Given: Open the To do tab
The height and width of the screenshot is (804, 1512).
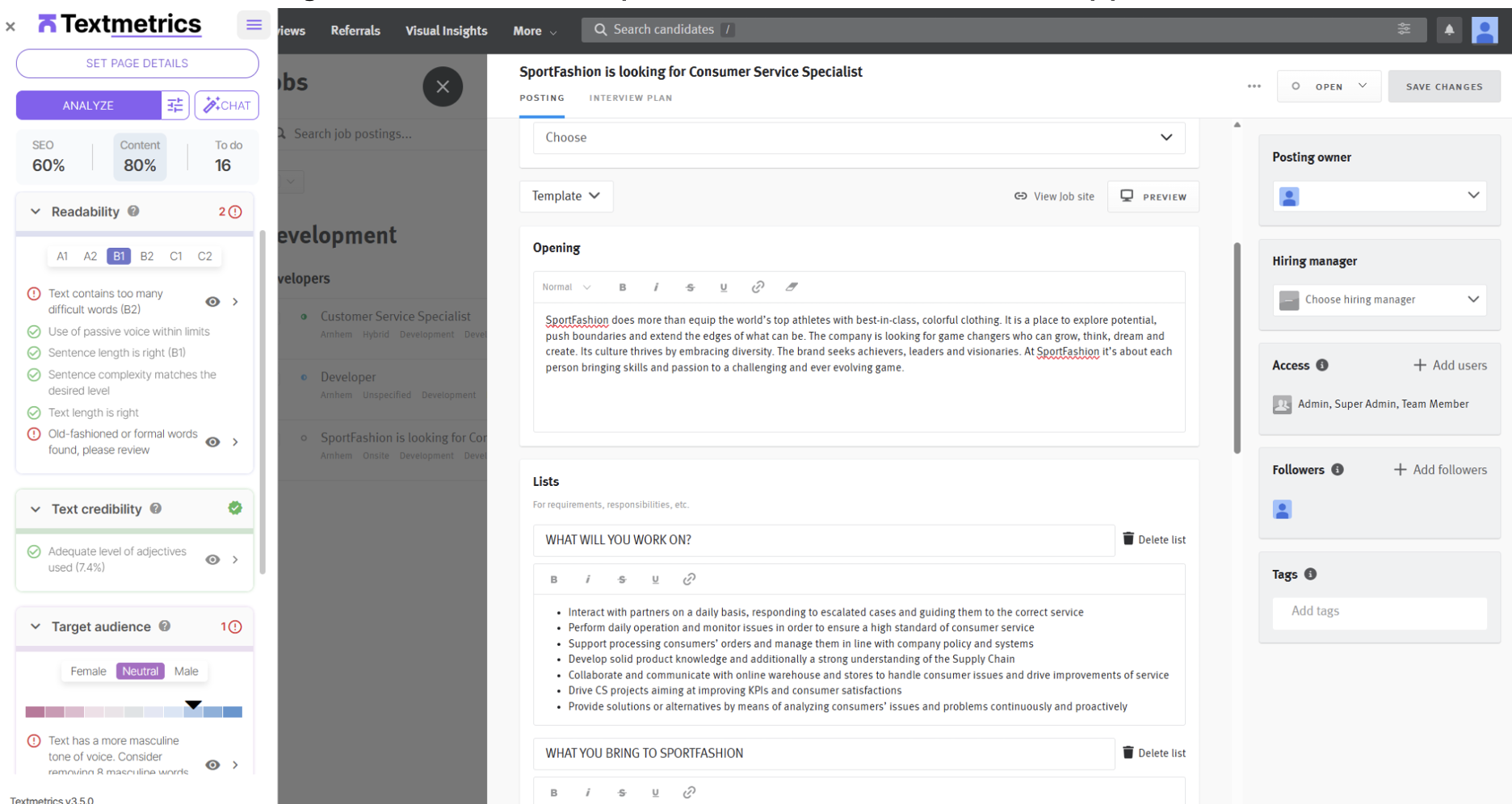Looking at the screenshot, I should tap(227, 157).
